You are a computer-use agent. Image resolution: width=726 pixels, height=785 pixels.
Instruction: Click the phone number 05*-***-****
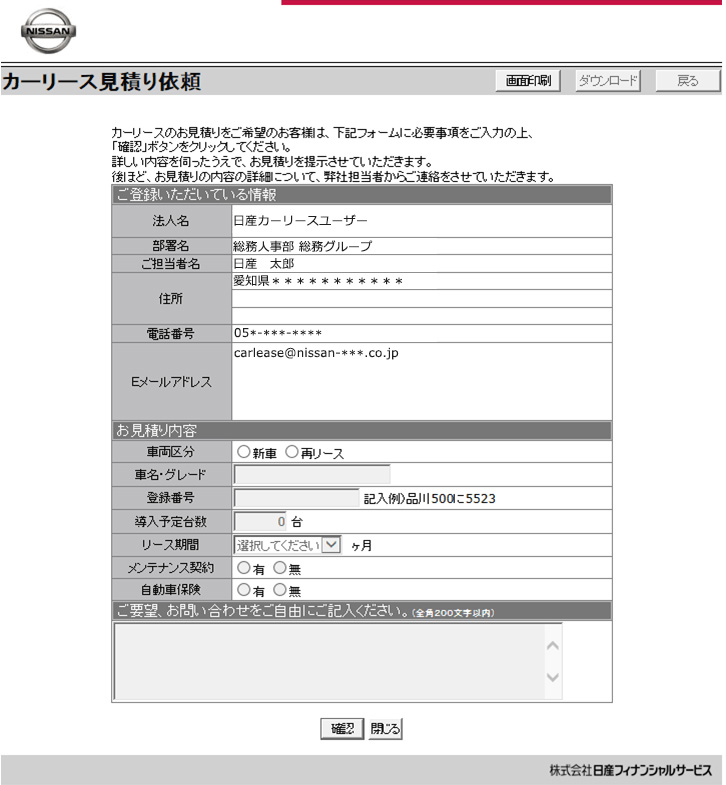click(278, 333)
